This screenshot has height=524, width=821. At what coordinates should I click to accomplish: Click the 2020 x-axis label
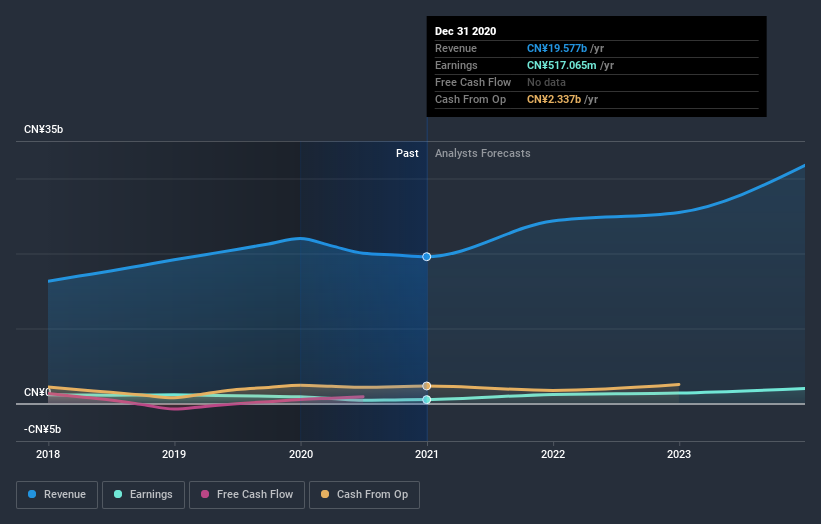tap(301, 454)
